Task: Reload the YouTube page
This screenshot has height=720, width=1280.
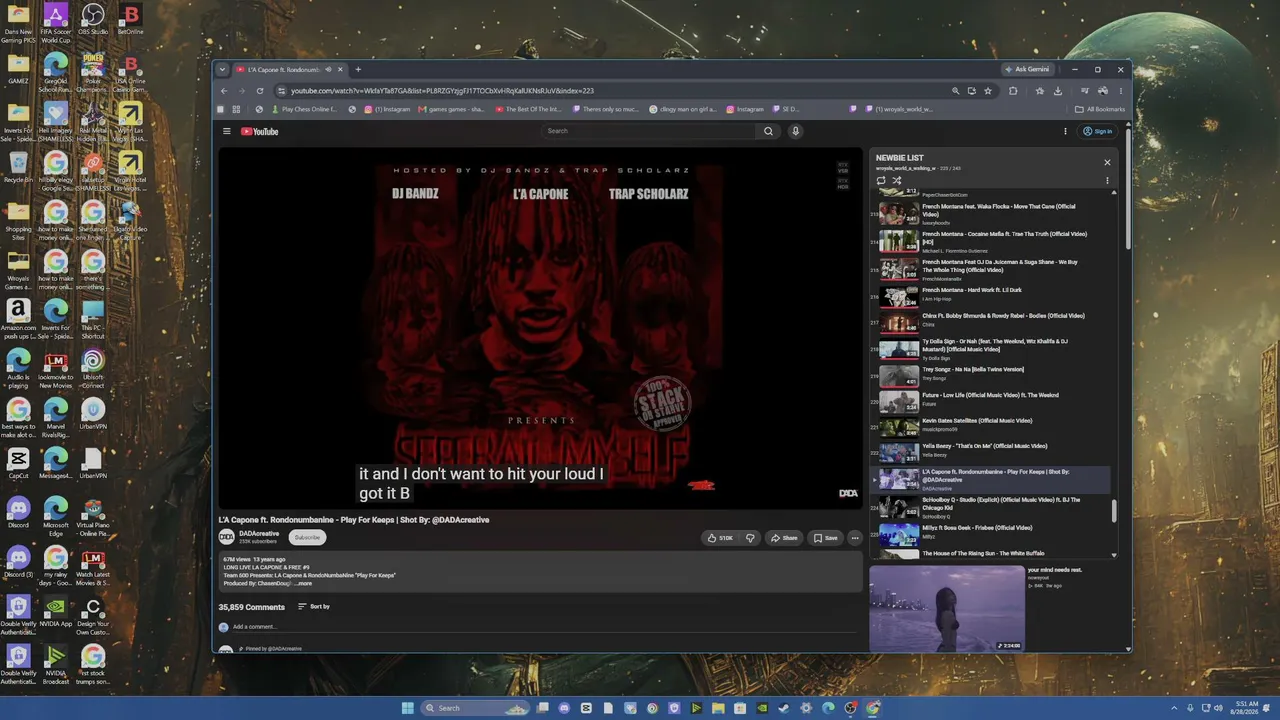Action: coord(259,91)
